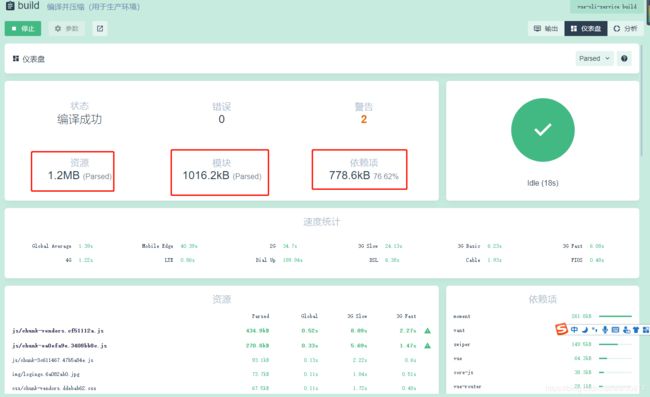Image resolution: width=650 pixels, height=397 pixels.
Task: Click the 1016.2kB modules size value
Action: pyautogui.click(x=206, y=175)
